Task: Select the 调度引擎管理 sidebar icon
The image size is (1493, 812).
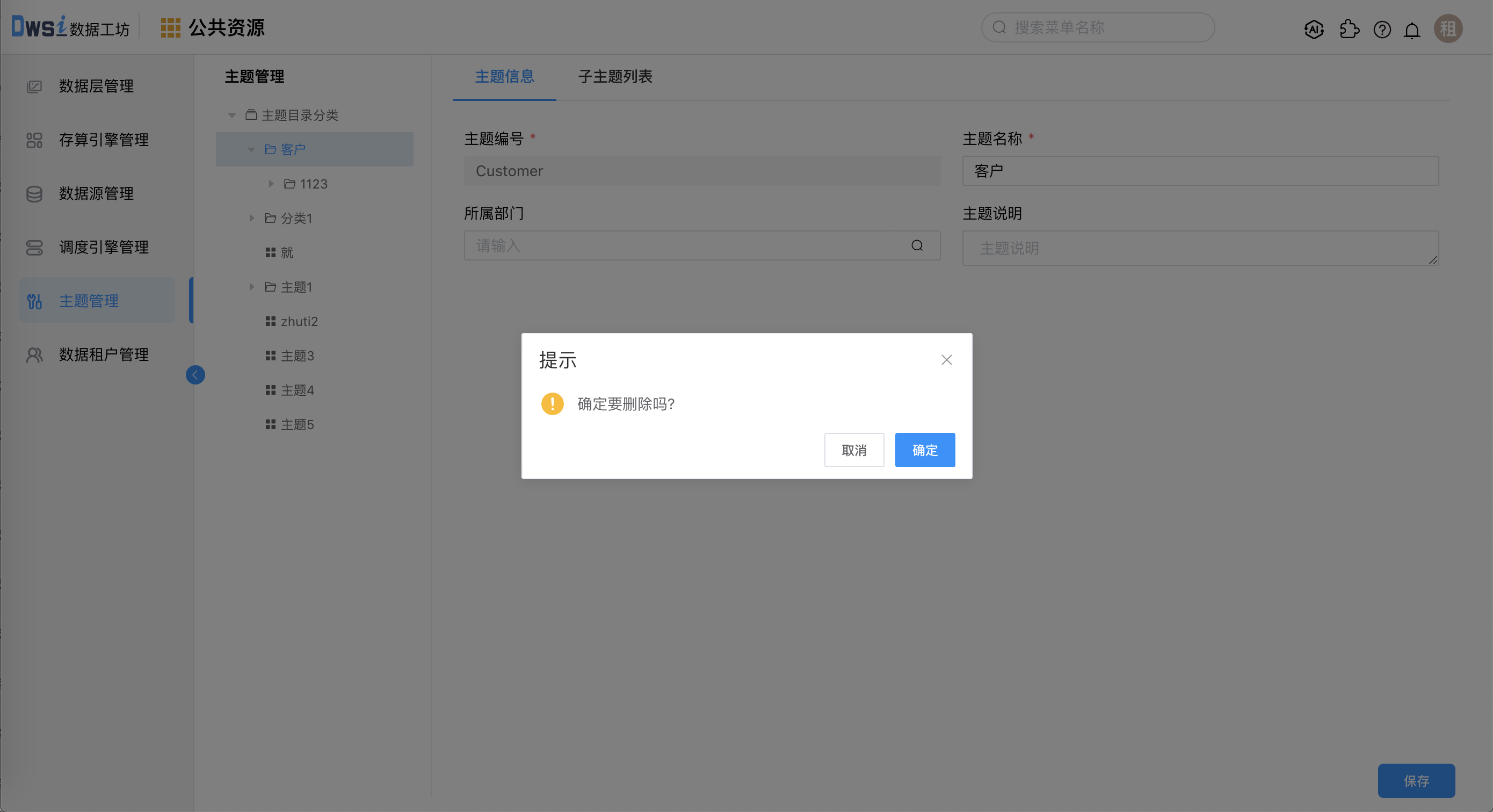Action: pos(34,248)
